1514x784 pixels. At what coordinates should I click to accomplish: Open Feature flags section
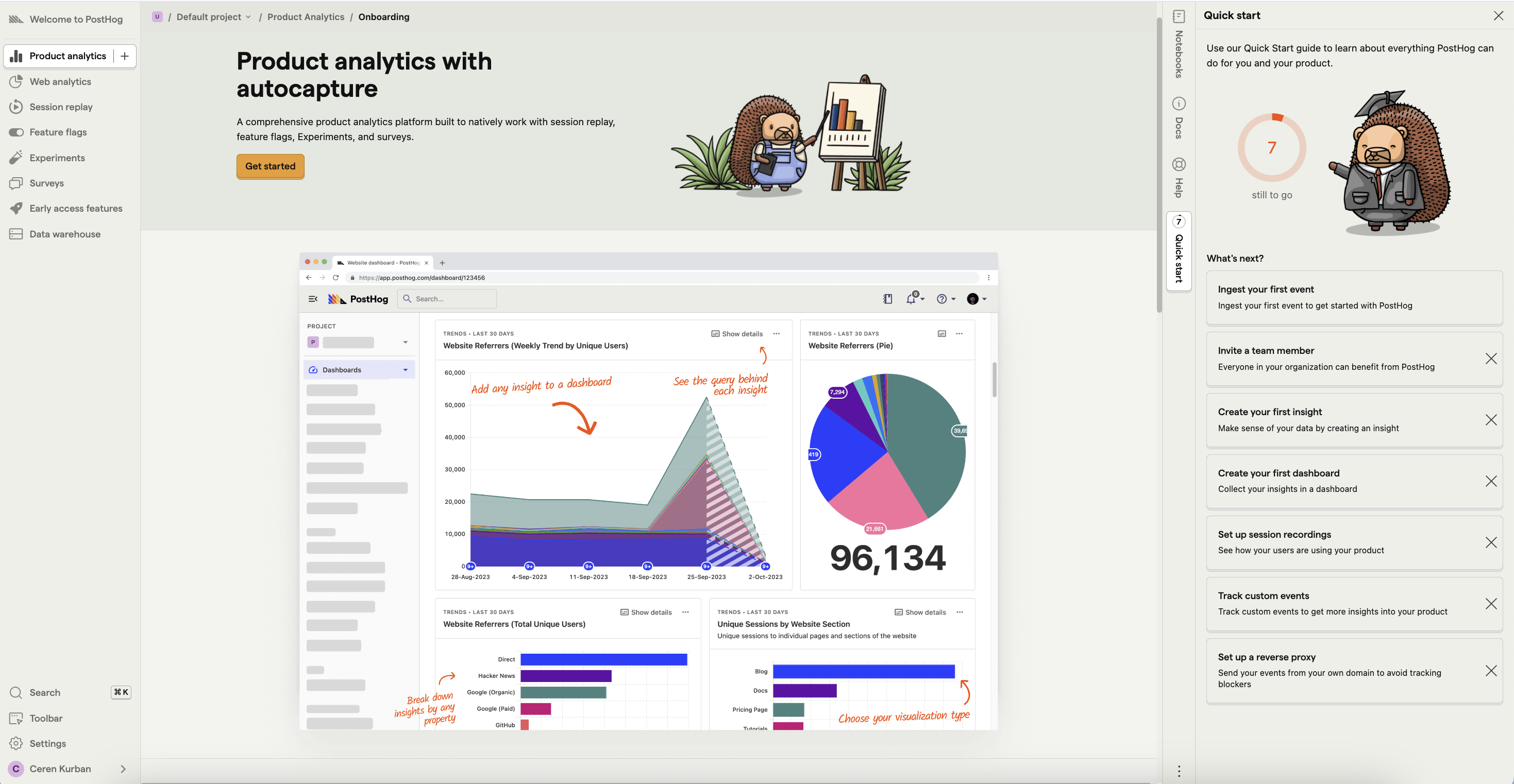tap(58, 132)
